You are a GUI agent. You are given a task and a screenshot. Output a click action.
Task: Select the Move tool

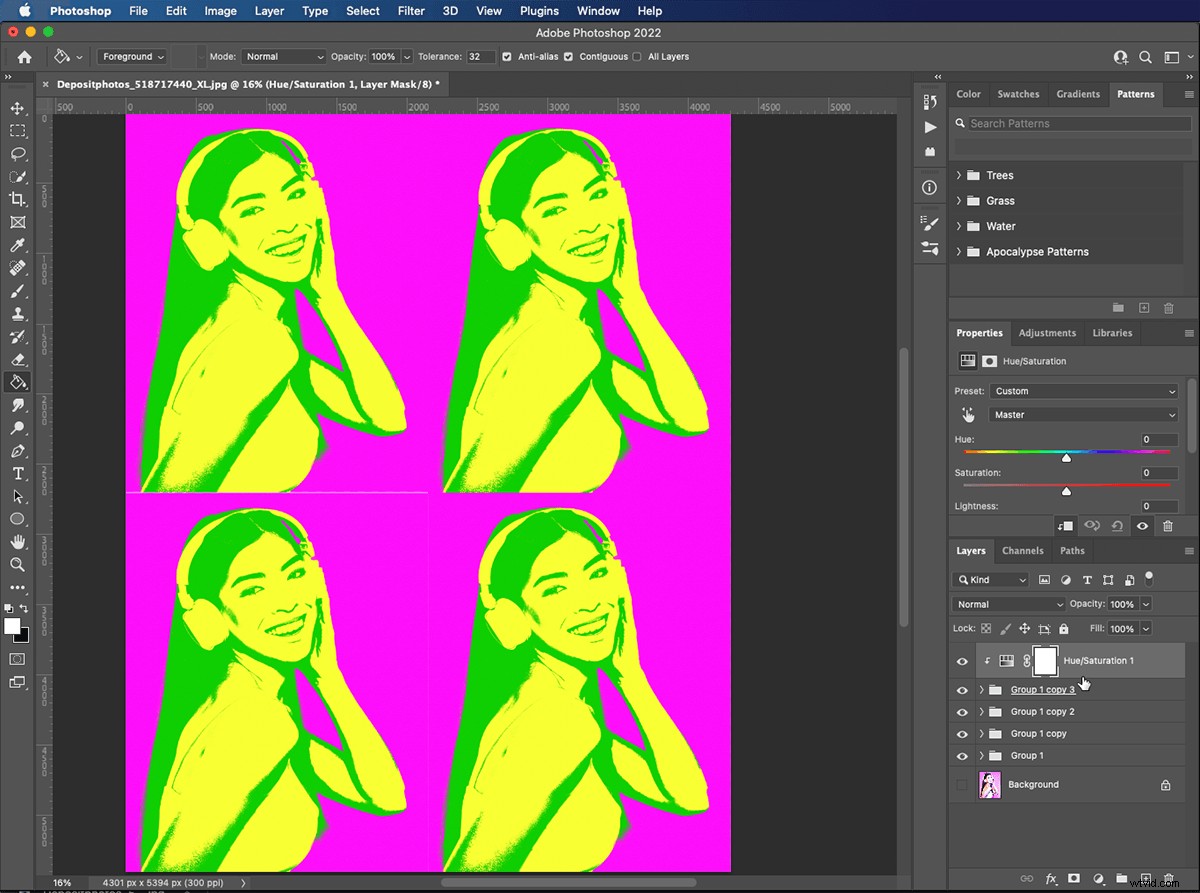(17, 108)
